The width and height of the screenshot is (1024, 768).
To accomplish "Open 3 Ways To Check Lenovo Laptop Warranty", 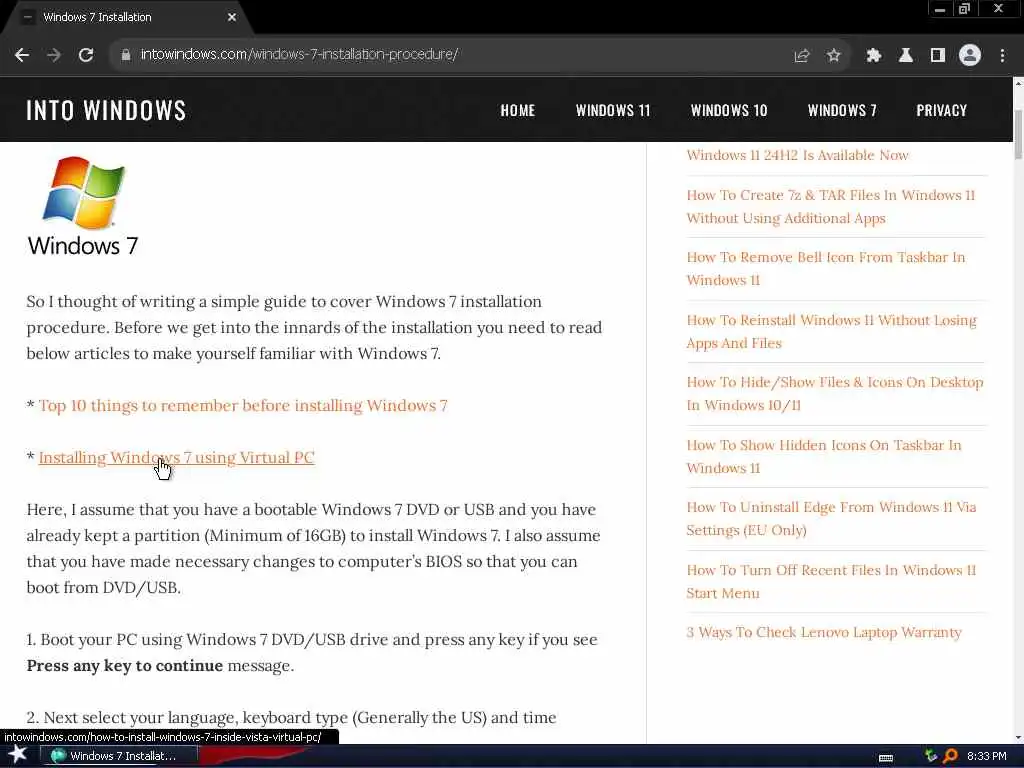I will (824, 632).
